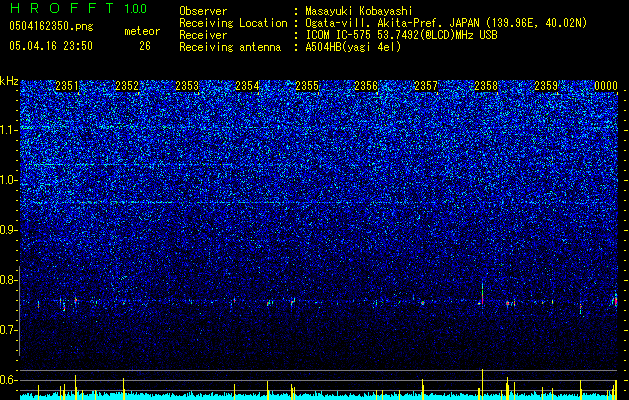Click the meteor label
The image size is (629, 400).
[142, 31]
